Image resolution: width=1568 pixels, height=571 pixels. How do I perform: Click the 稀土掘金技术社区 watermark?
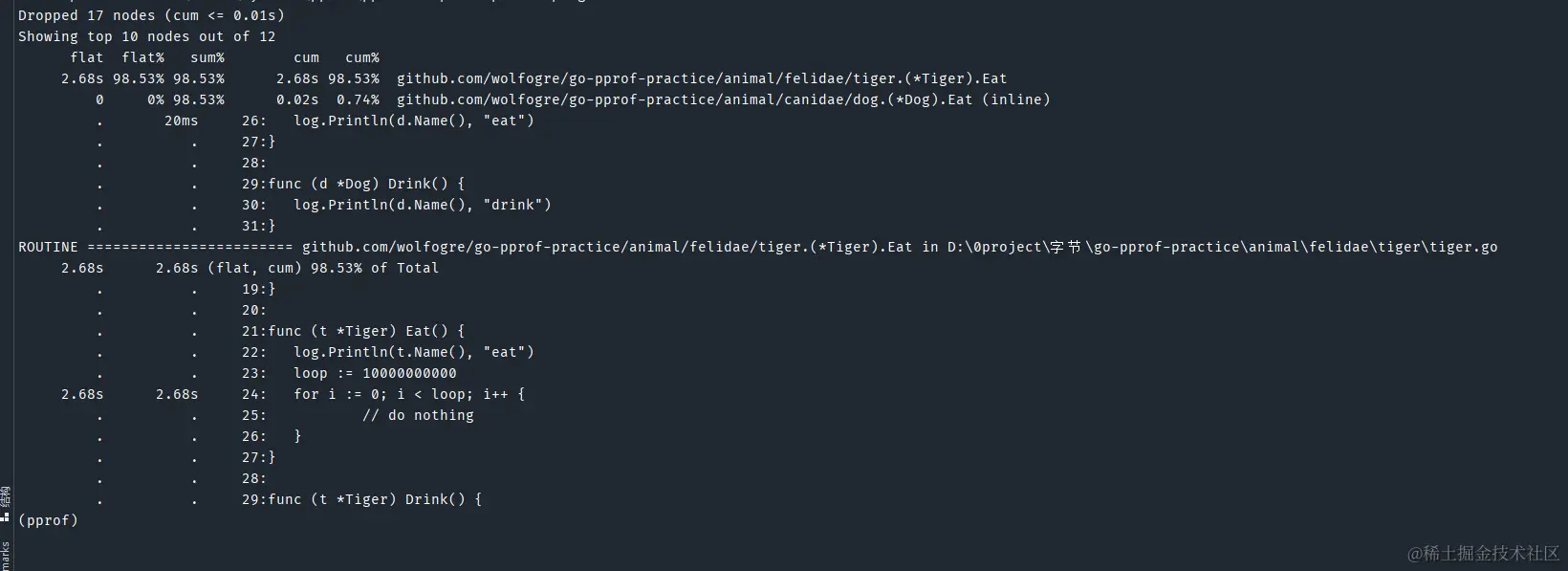click(1483, 553)
